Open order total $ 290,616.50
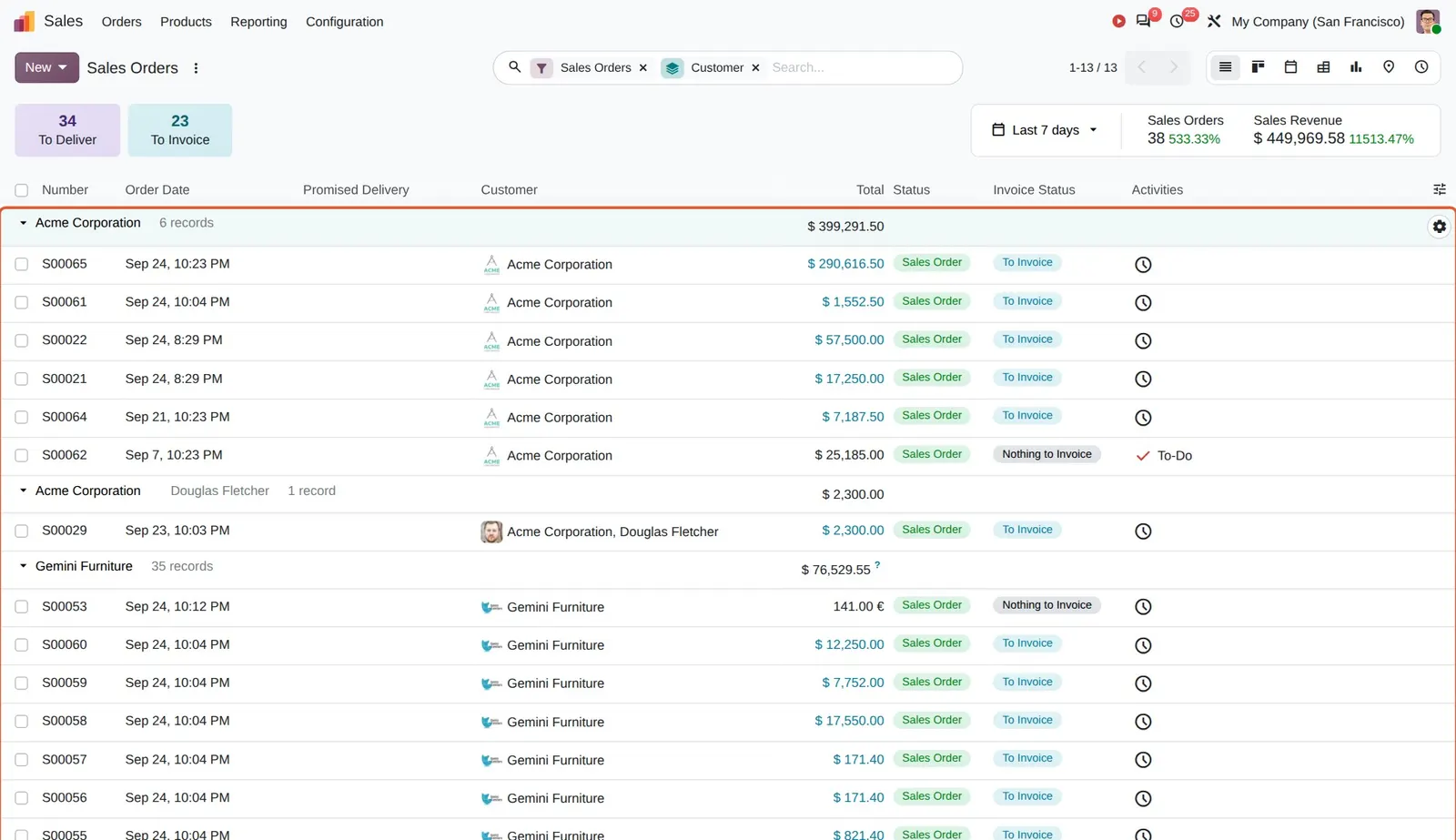The image size is (1456, 840). (845, 264)
